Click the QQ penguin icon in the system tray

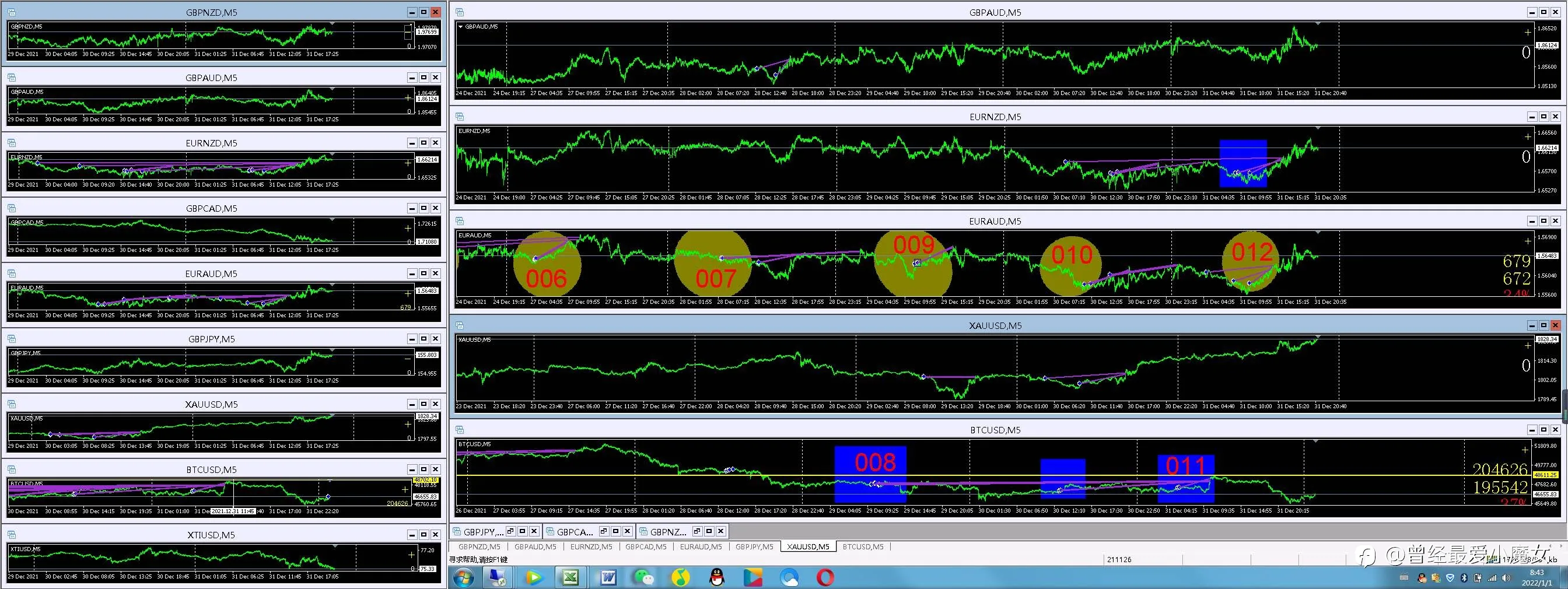click(x=1422, y=578)
